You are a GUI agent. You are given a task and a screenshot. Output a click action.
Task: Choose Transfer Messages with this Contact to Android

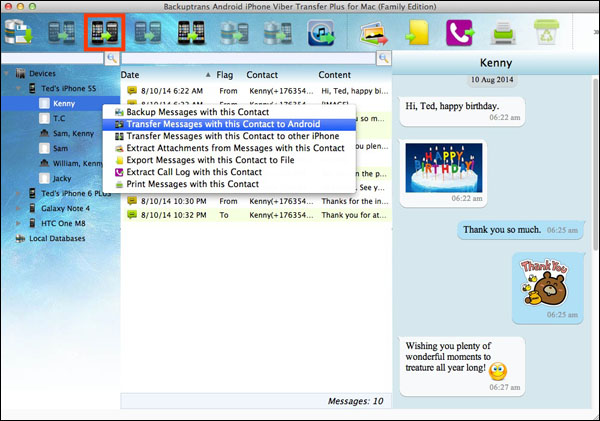click(229, 124)
